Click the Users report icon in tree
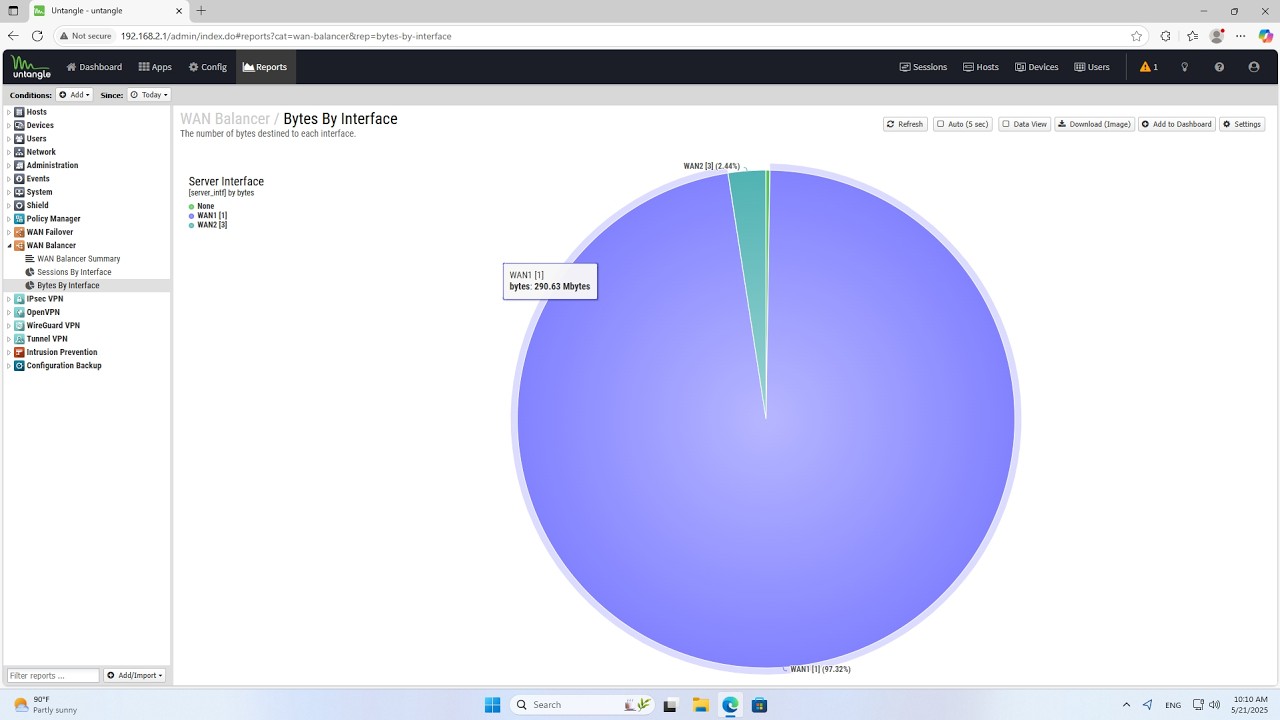 point(19,139)
